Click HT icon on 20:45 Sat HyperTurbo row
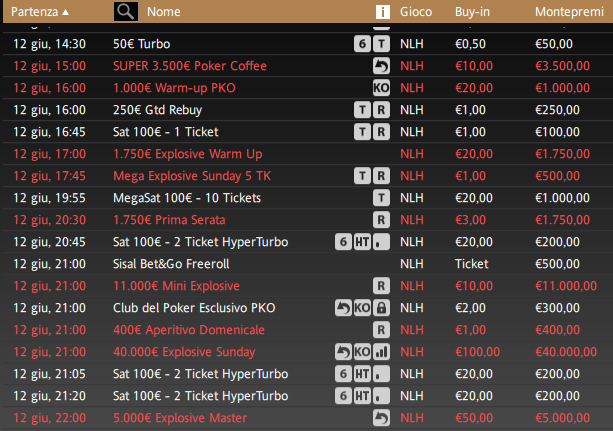The width and height of the screenshot is (613, 431). point(362,242)
